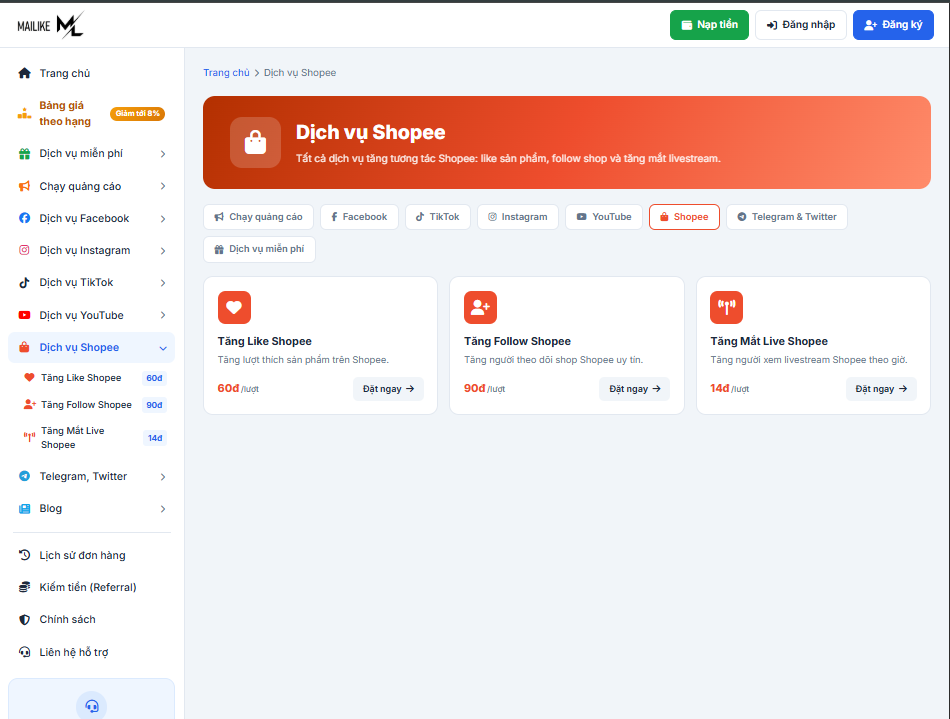
Task: Click the Telegram icon in the sidebar
Action: tap(24, 476)
